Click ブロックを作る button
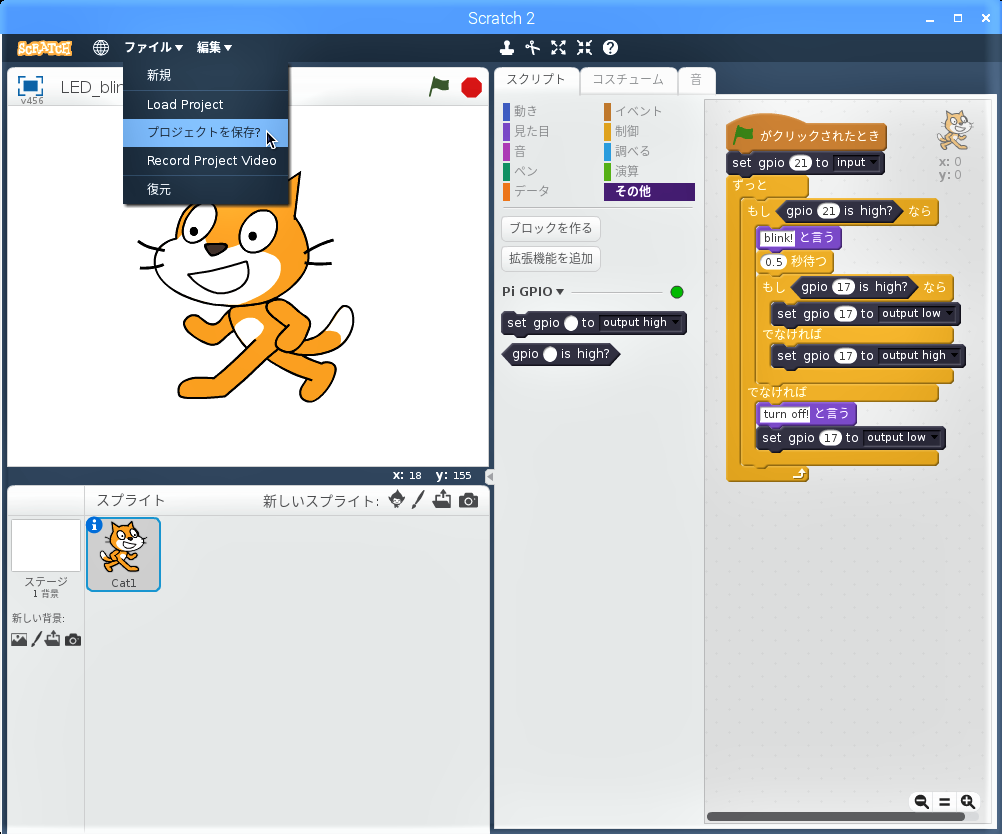Screen dimensions: 1002x834 click(x=551, y=228)
